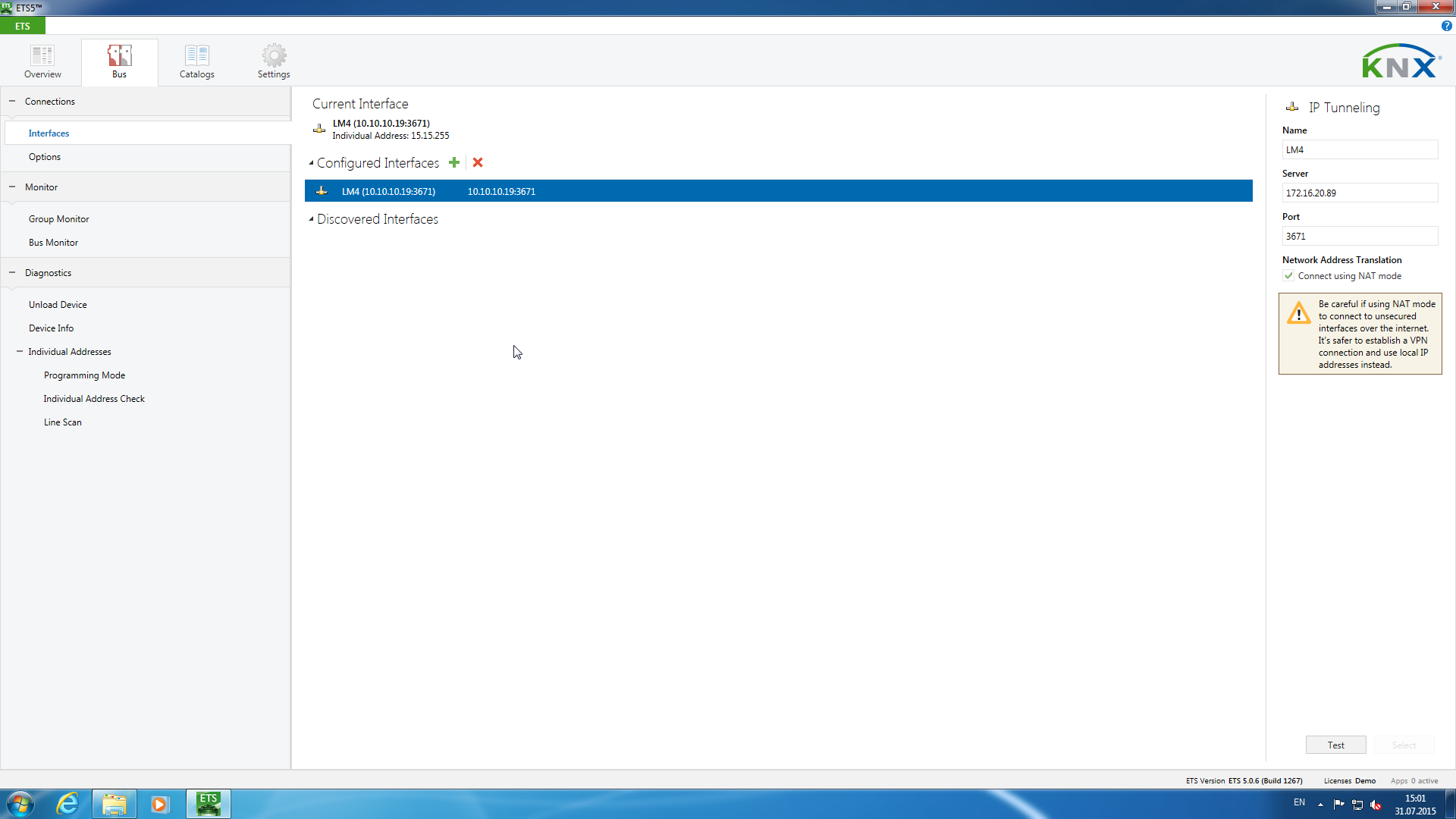Click the ETS taskbar icon
The height and width of the screenshot is (819, 1456).
(208, 804)
